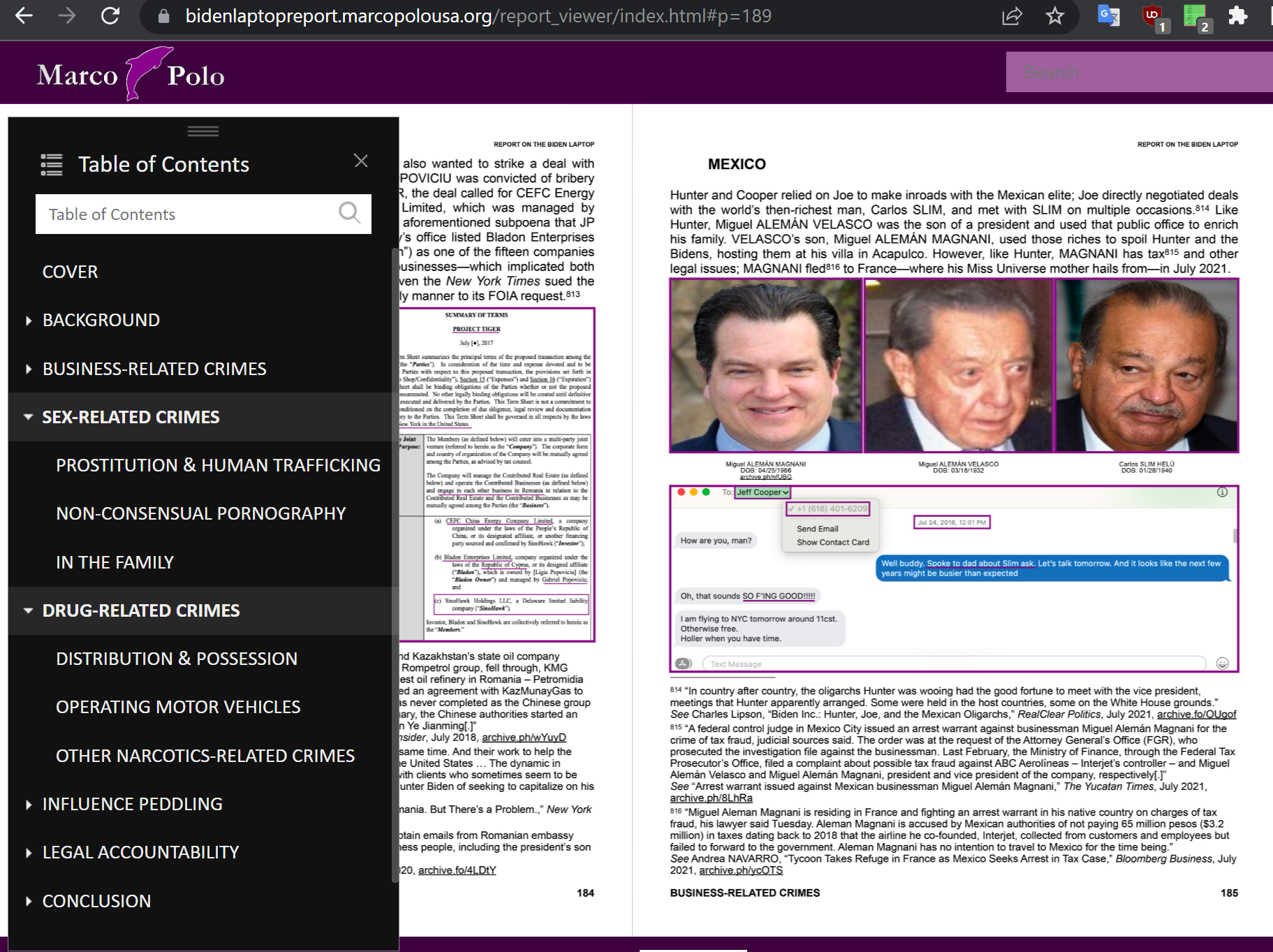This screenshot has width=1273, height=952.
Task: Open the browser extensions puzzle icon
Action: 1237,15
